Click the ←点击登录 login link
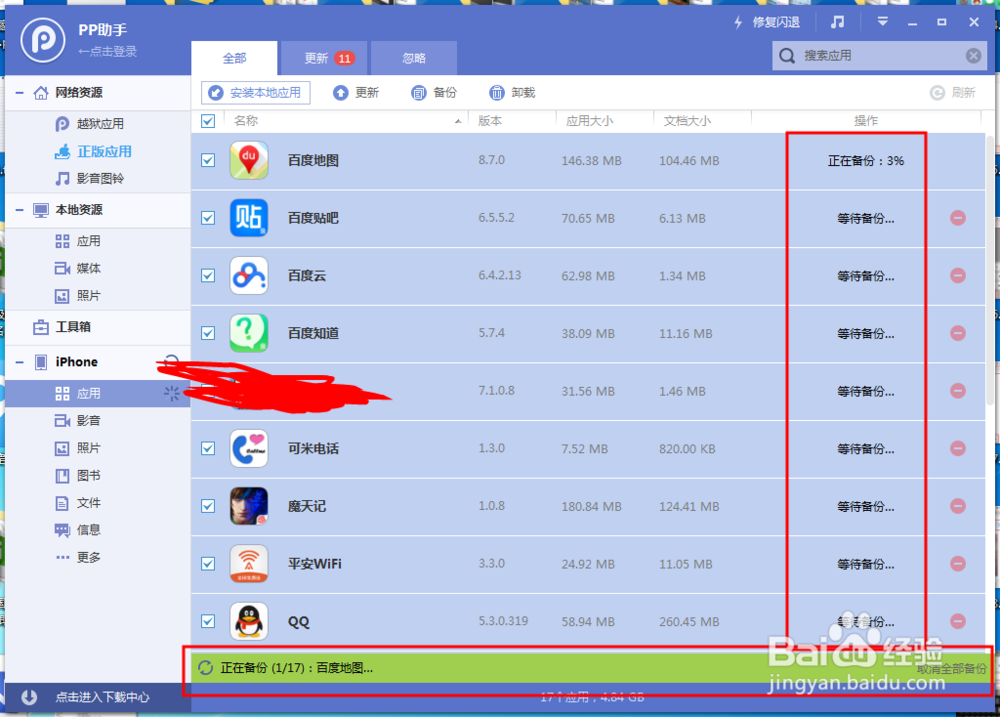Viewport: 1000px width, 717px height. [107, 52]
